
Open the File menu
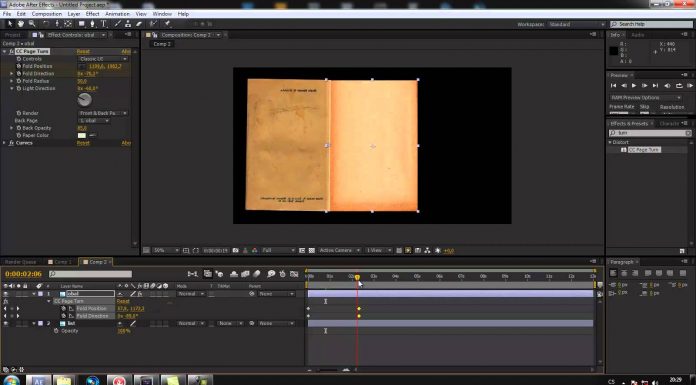click(7, 14)
